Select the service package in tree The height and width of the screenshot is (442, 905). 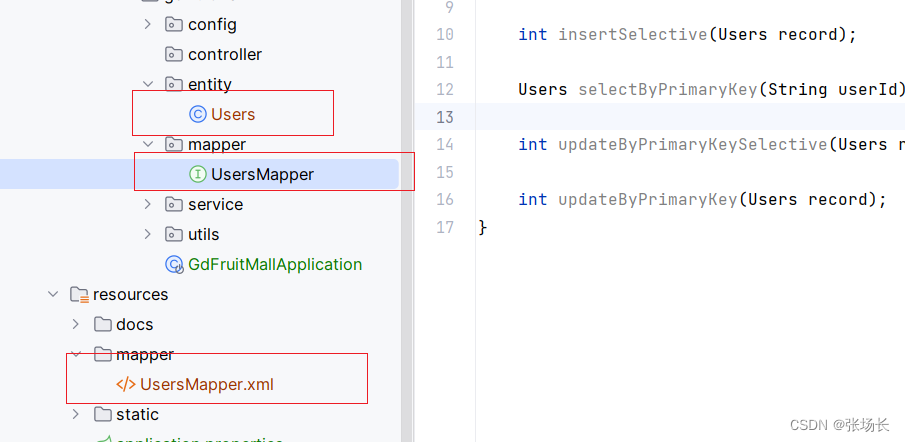216,204
